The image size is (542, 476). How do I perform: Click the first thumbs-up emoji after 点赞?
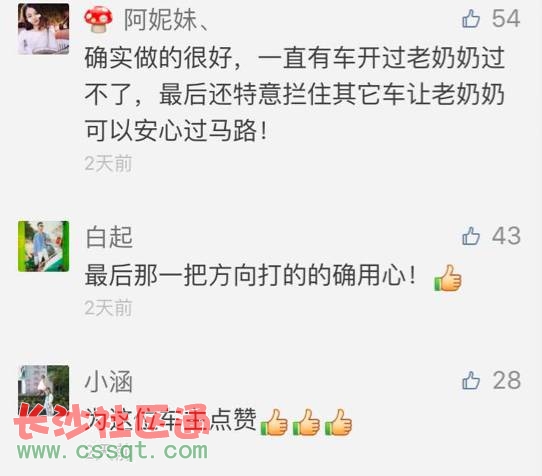[x=273, y=422]
